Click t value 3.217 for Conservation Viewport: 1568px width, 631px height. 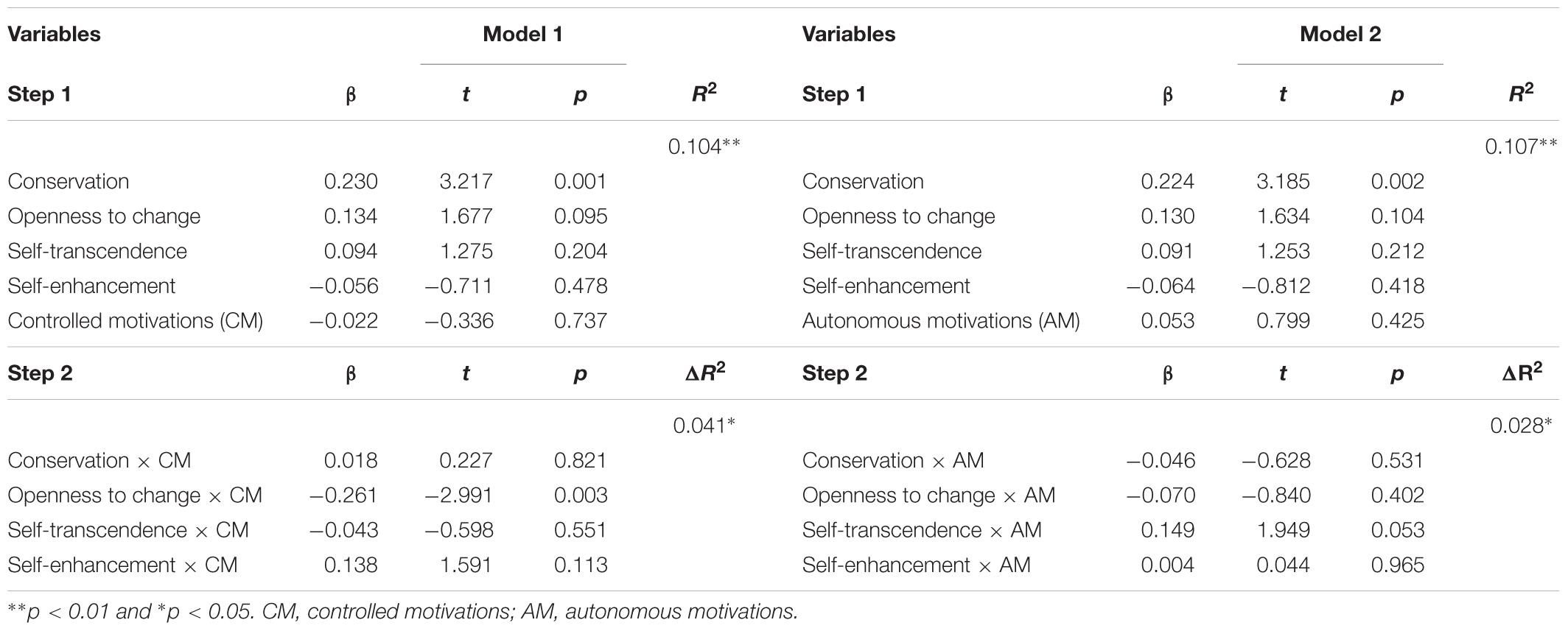[x=466, y=181]
